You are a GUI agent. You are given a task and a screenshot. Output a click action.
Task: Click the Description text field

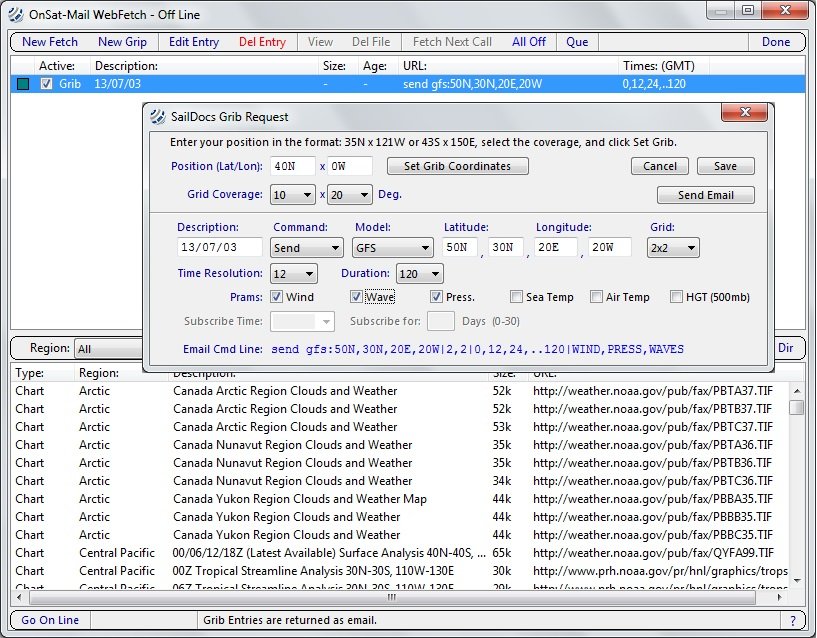(x=218, y=247)
